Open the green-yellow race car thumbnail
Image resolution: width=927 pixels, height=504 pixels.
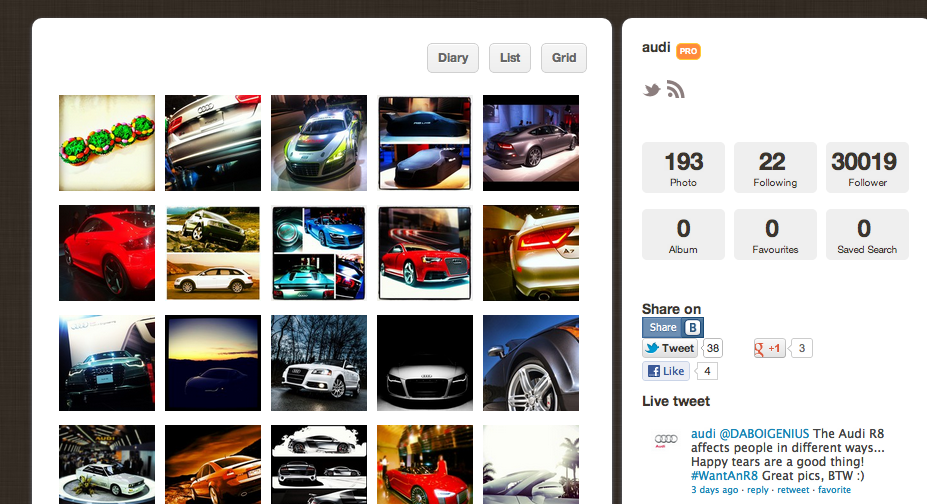click(319, 143)
